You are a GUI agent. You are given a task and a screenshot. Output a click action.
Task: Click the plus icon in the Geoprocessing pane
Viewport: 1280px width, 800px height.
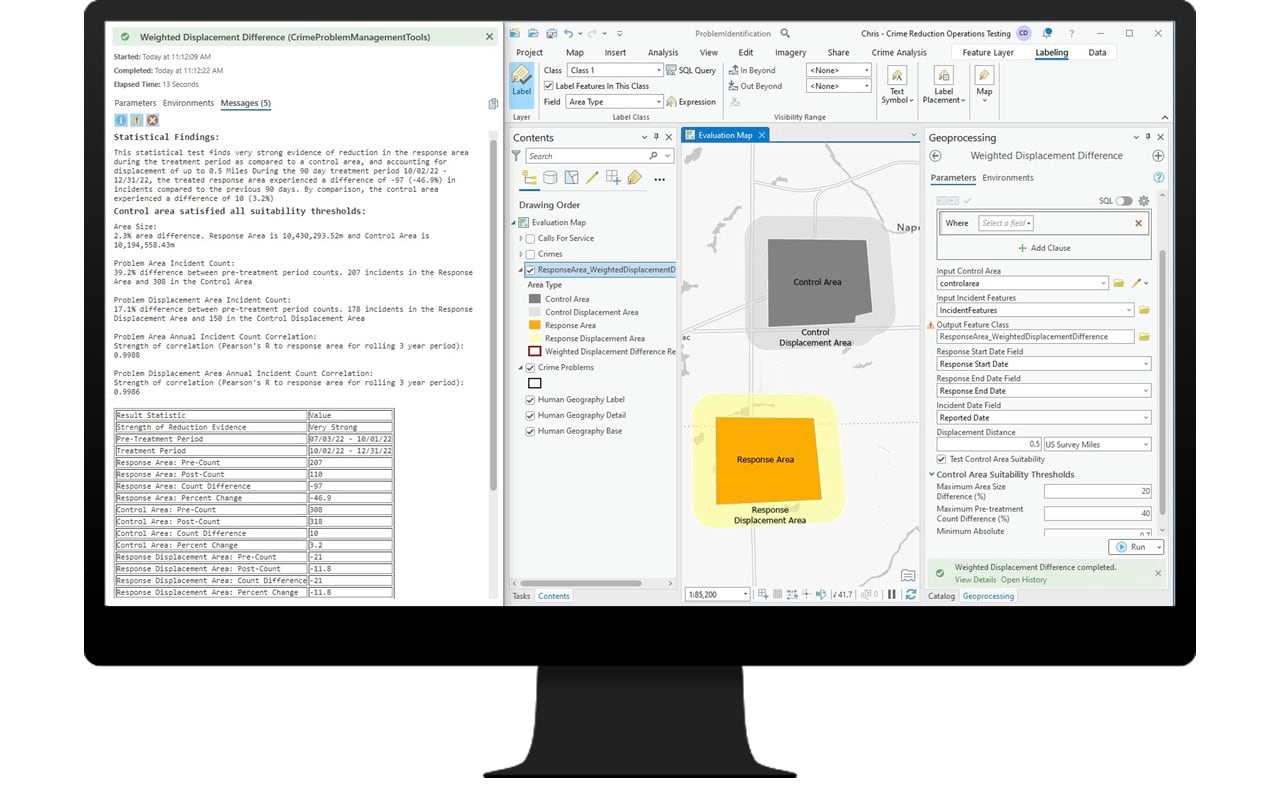click(x=1158, y=156)
